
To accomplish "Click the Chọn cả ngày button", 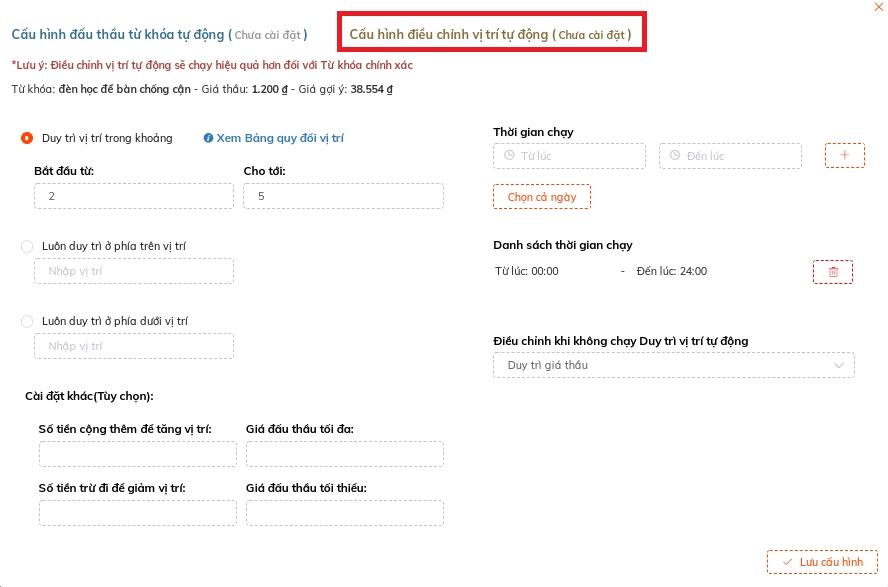I will pyautogui.click(x=542, y=197).
